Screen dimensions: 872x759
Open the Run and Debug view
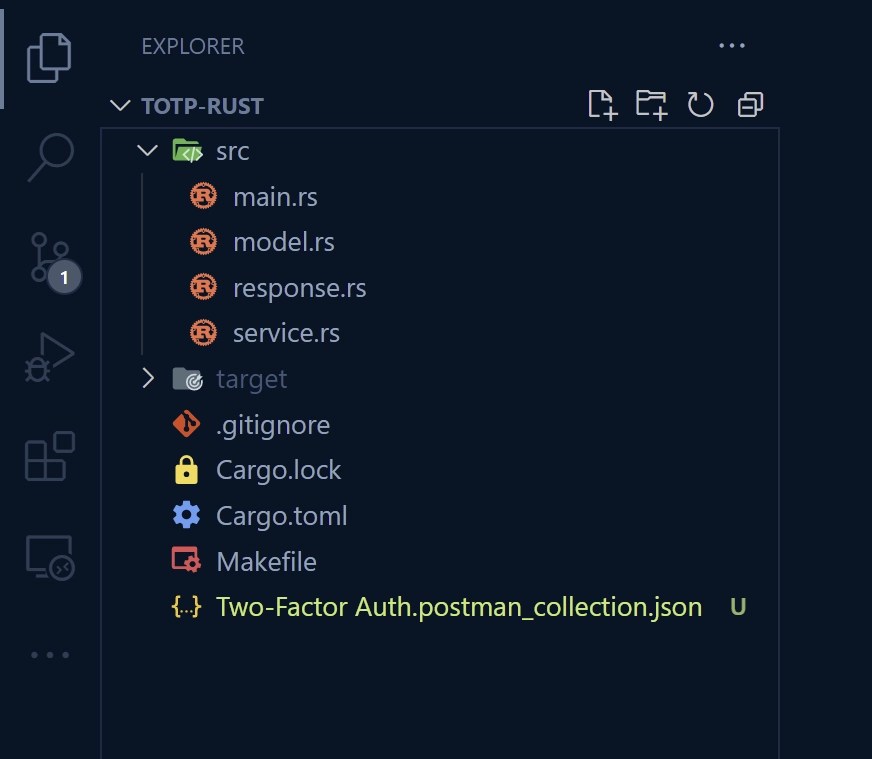pyautogui.click(x=47, y=355)
